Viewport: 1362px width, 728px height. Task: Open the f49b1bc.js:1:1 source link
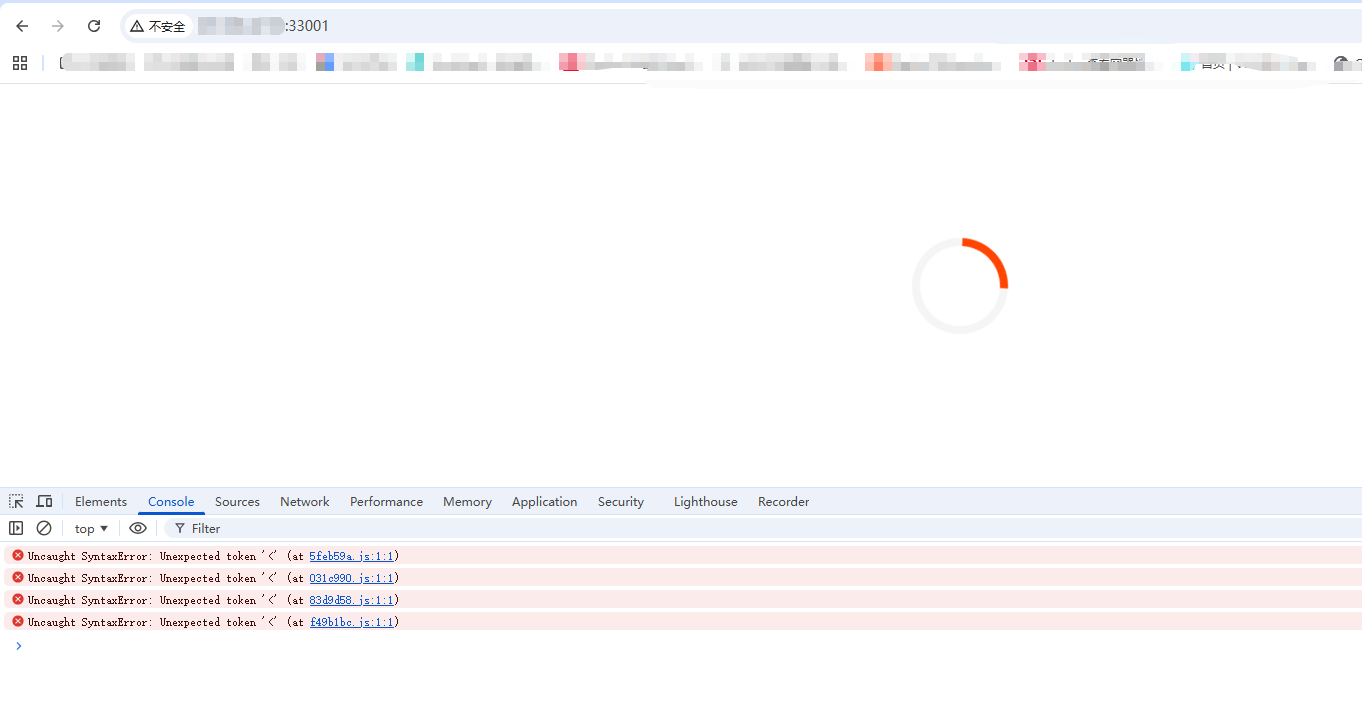point(351,622)
